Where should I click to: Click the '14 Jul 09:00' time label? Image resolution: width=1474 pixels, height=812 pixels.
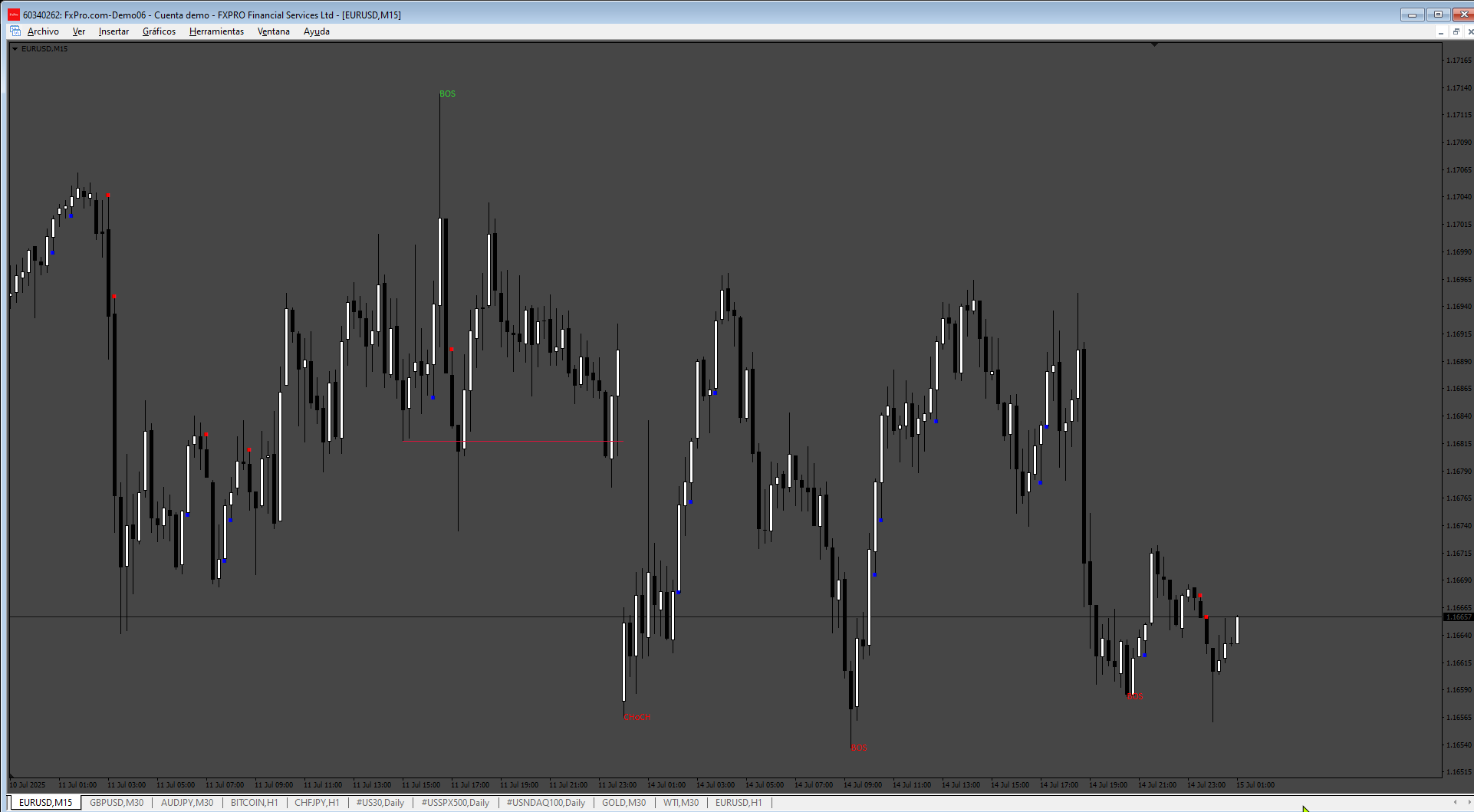tap(863, 785)
